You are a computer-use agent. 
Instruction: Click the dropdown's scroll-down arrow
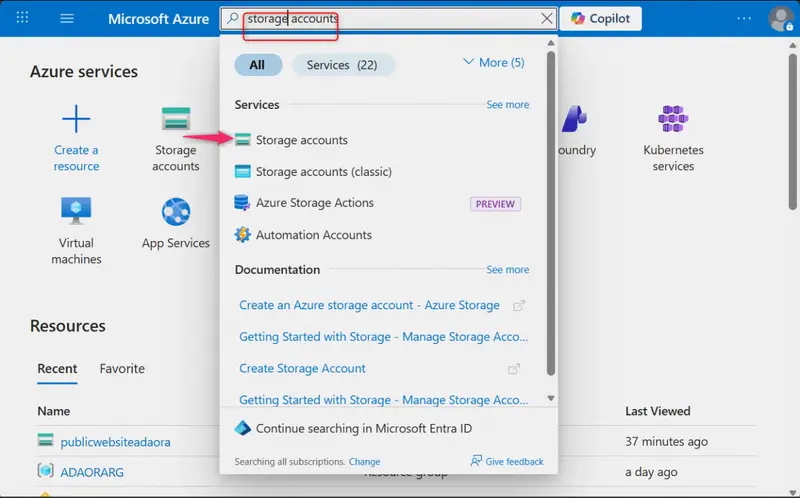click(x=551, y=398)
